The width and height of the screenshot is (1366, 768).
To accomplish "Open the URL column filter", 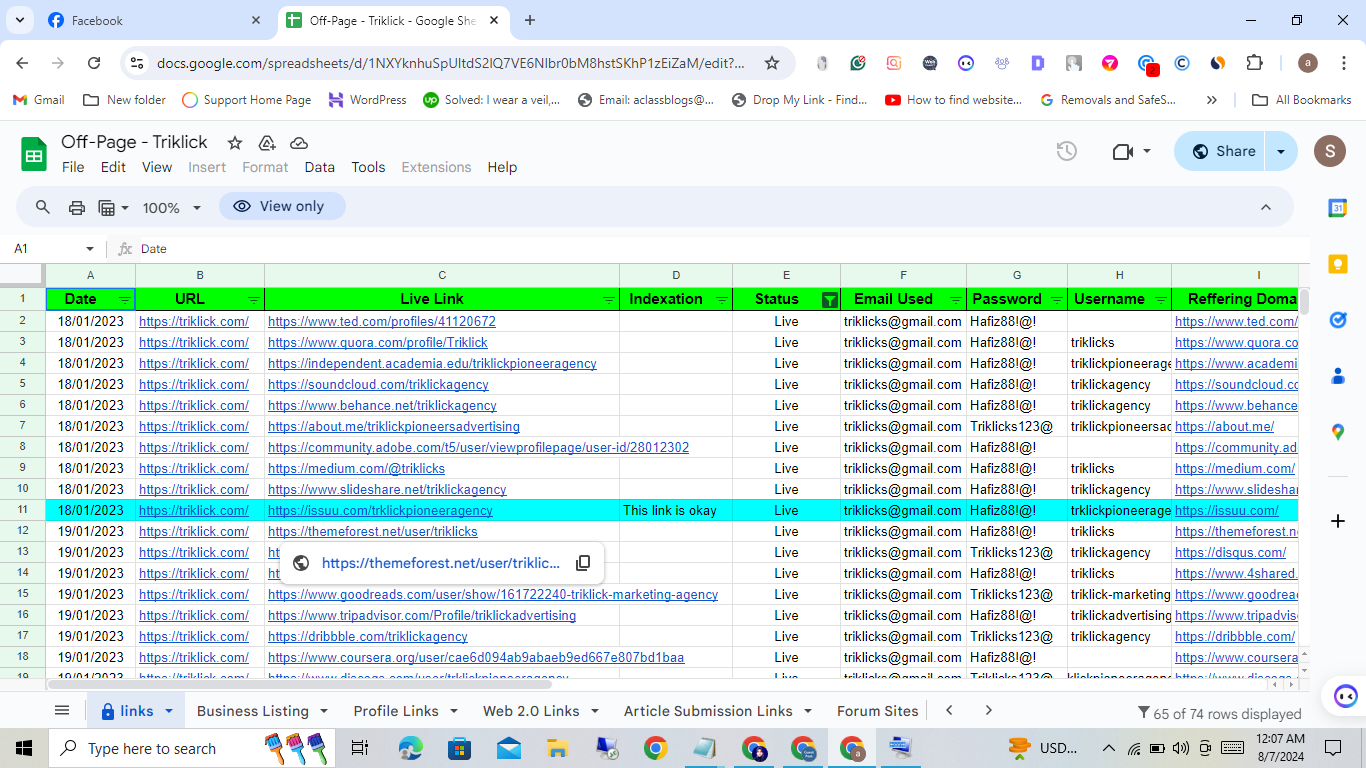I will click(254, 300).
